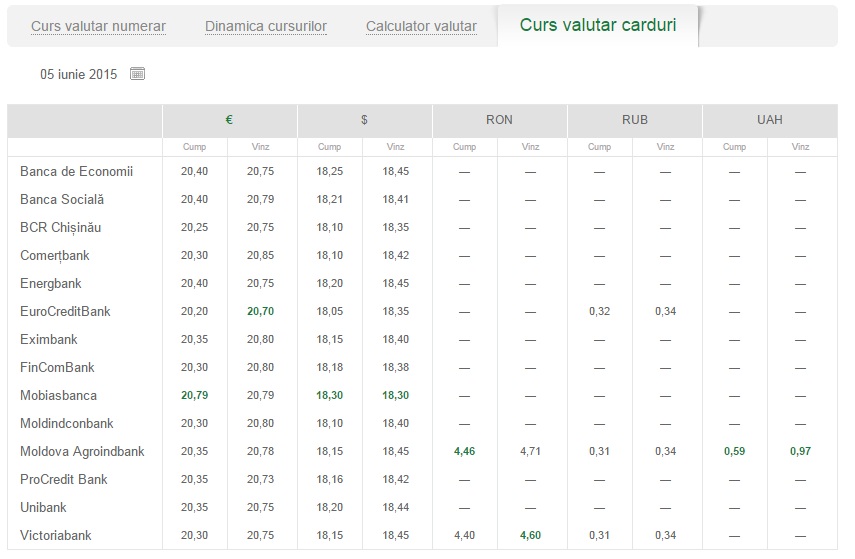Click ProCredit Bank dollar buy rate 18,16
855x559 pixels.
[329, 479]
